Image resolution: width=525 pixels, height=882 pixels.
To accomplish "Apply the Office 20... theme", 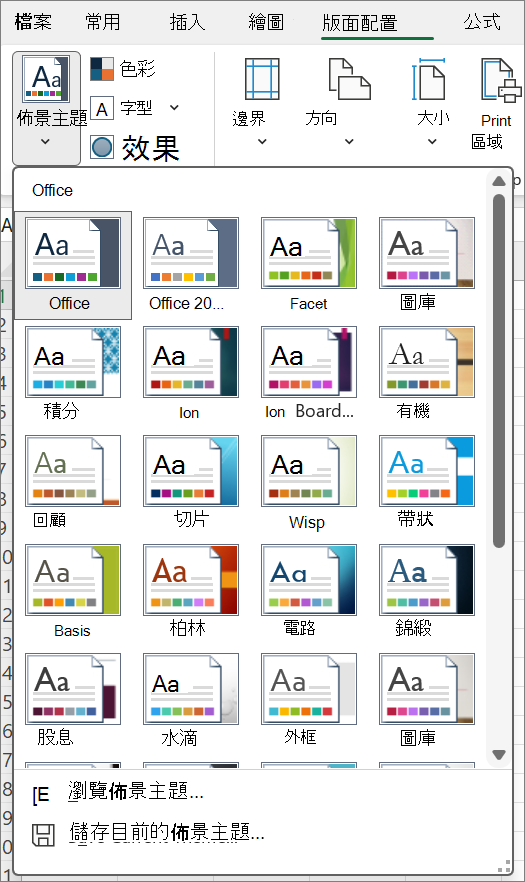I will point(191,265).
